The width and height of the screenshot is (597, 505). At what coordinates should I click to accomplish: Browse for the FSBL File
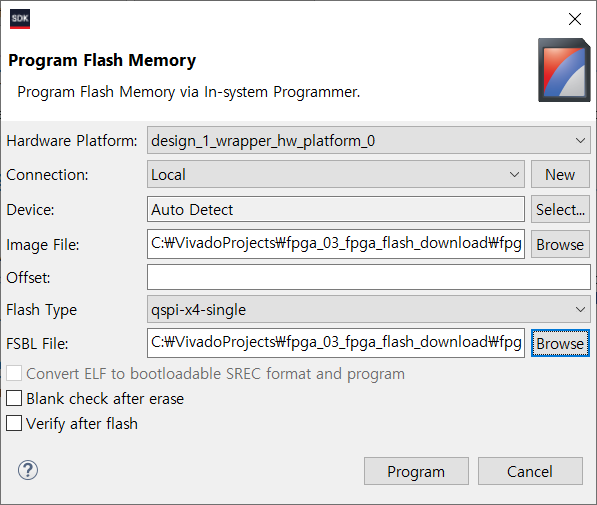pos(560,344)
